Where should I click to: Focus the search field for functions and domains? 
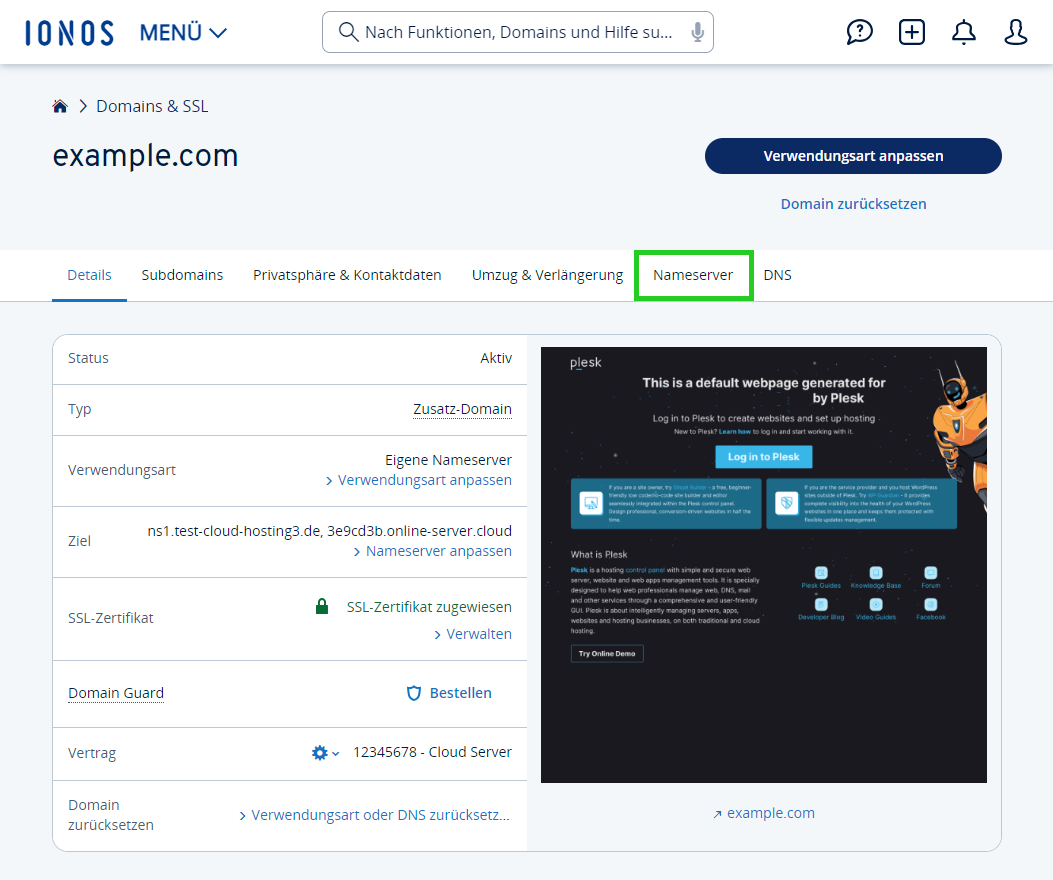(x=518, y=32)
